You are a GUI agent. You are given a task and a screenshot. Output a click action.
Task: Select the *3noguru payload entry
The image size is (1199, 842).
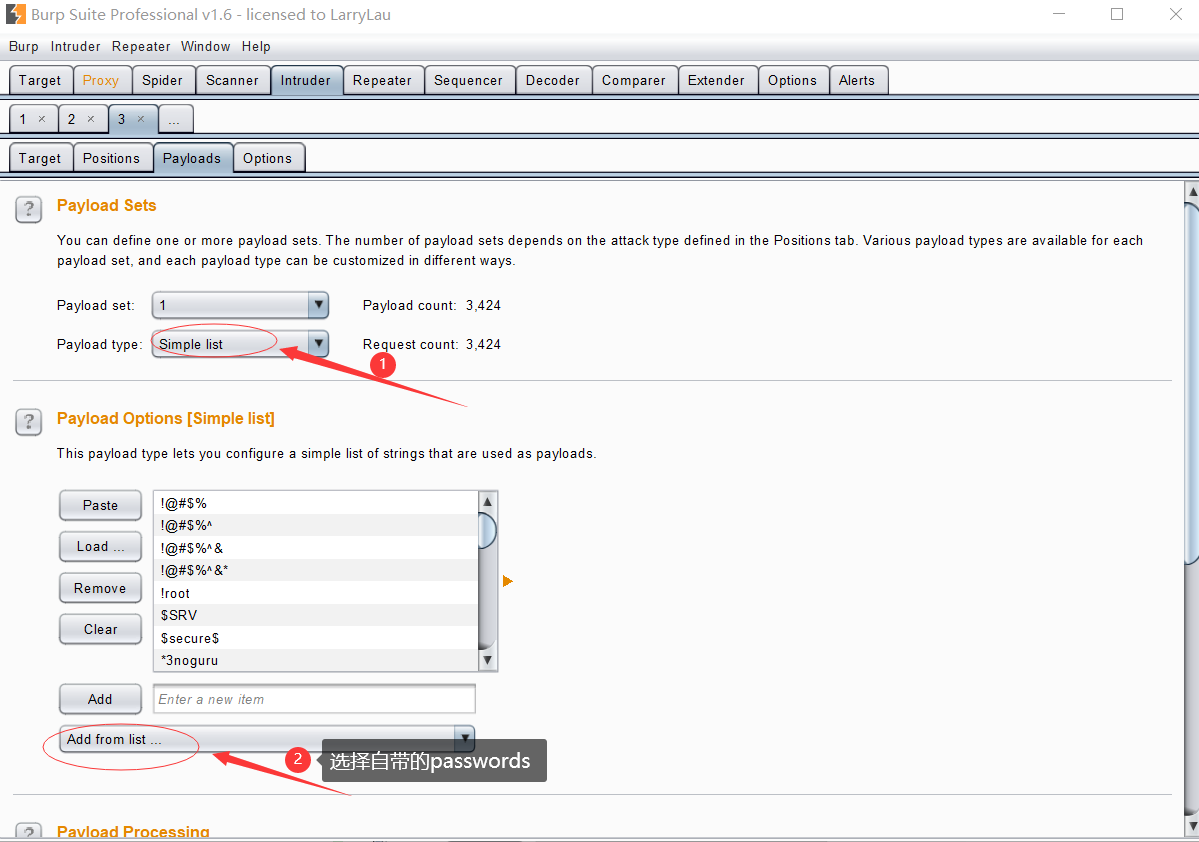click(316, 660)
